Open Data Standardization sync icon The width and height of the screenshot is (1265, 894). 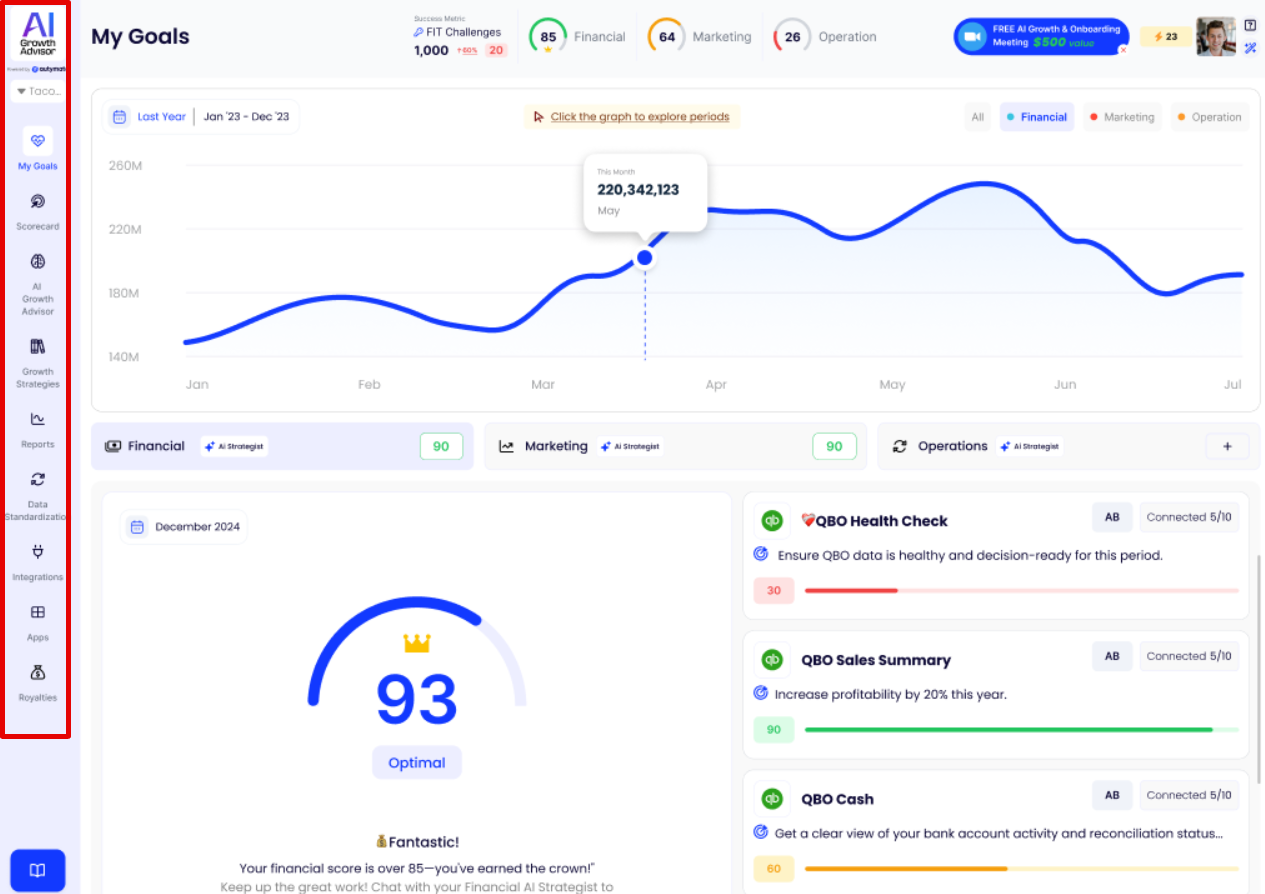(38, 479)
